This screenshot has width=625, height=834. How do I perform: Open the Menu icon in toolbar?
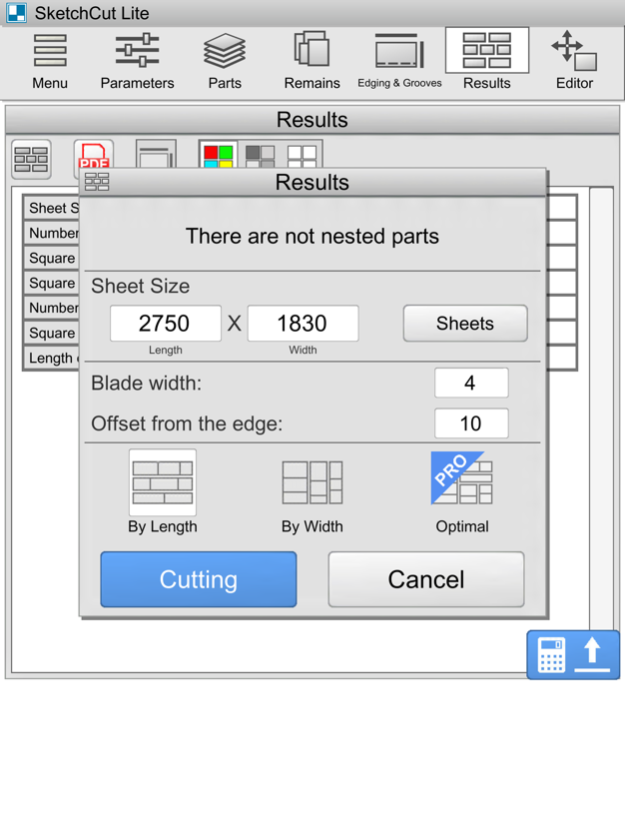(x=50, y=61)
